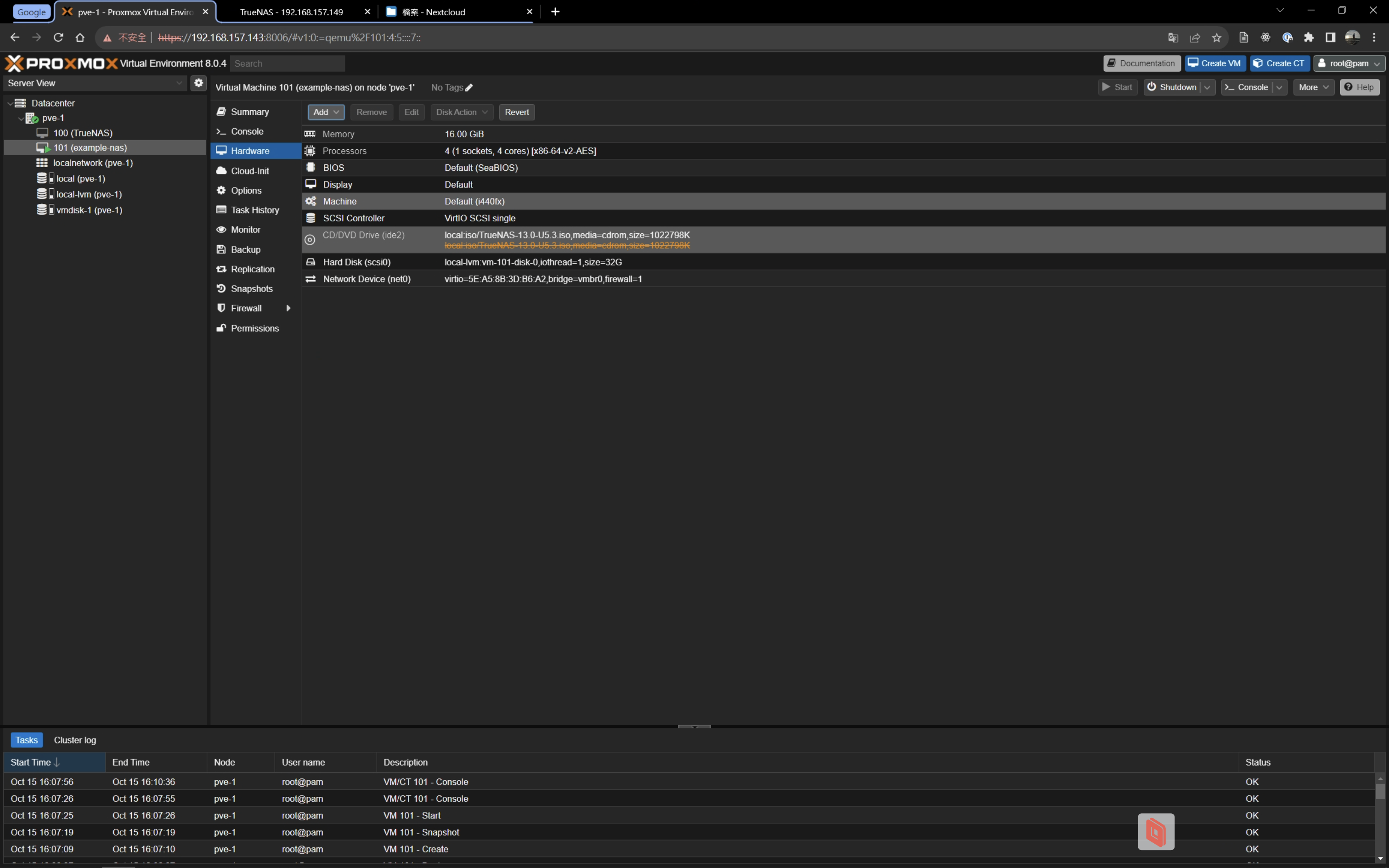Select the local-lvm (pve-1) storage node
1389x868 pixels.
(88, 194)
